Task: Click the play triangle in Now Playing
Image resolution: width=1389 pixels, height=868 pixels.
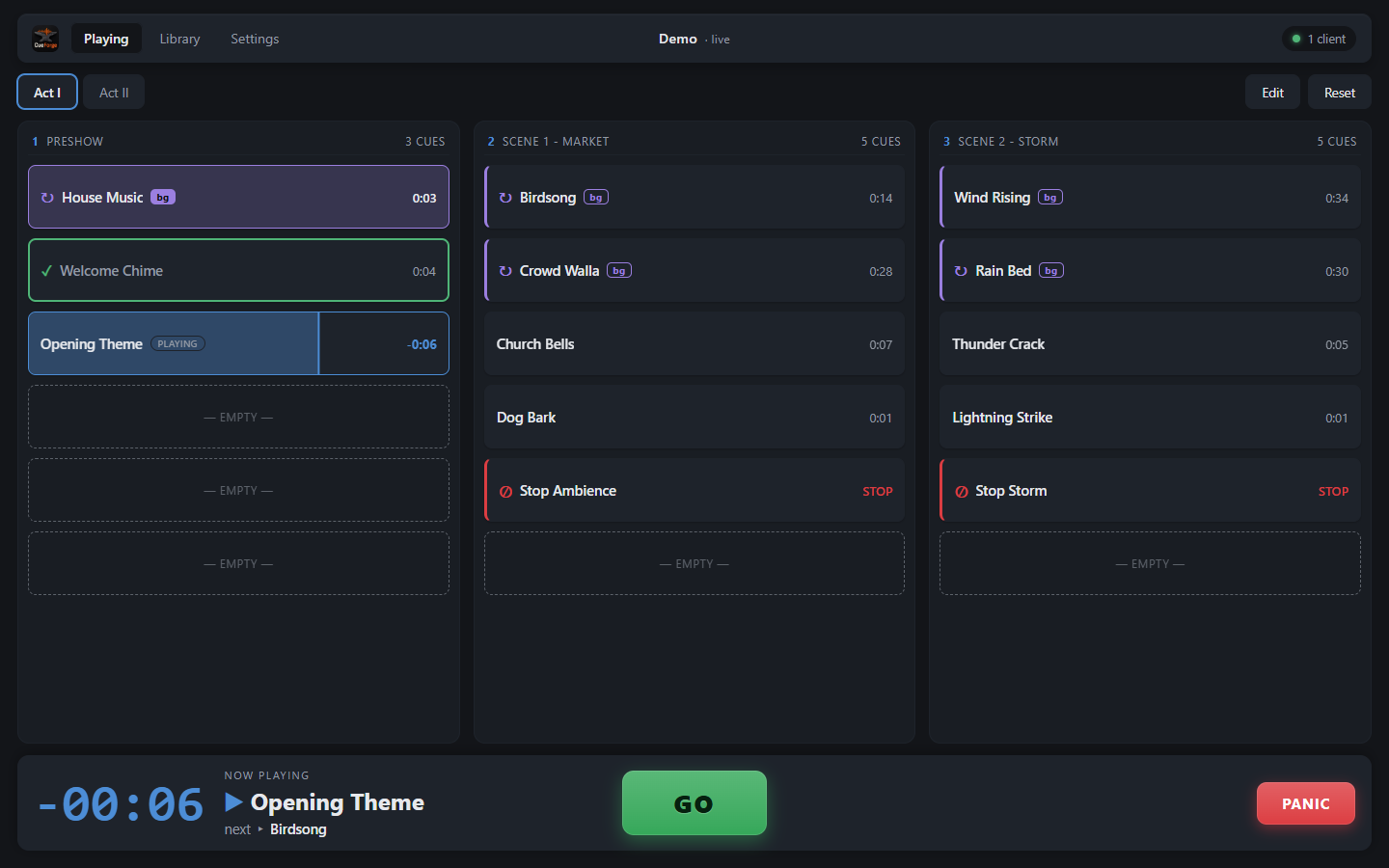Action: (x=233, y=802)
